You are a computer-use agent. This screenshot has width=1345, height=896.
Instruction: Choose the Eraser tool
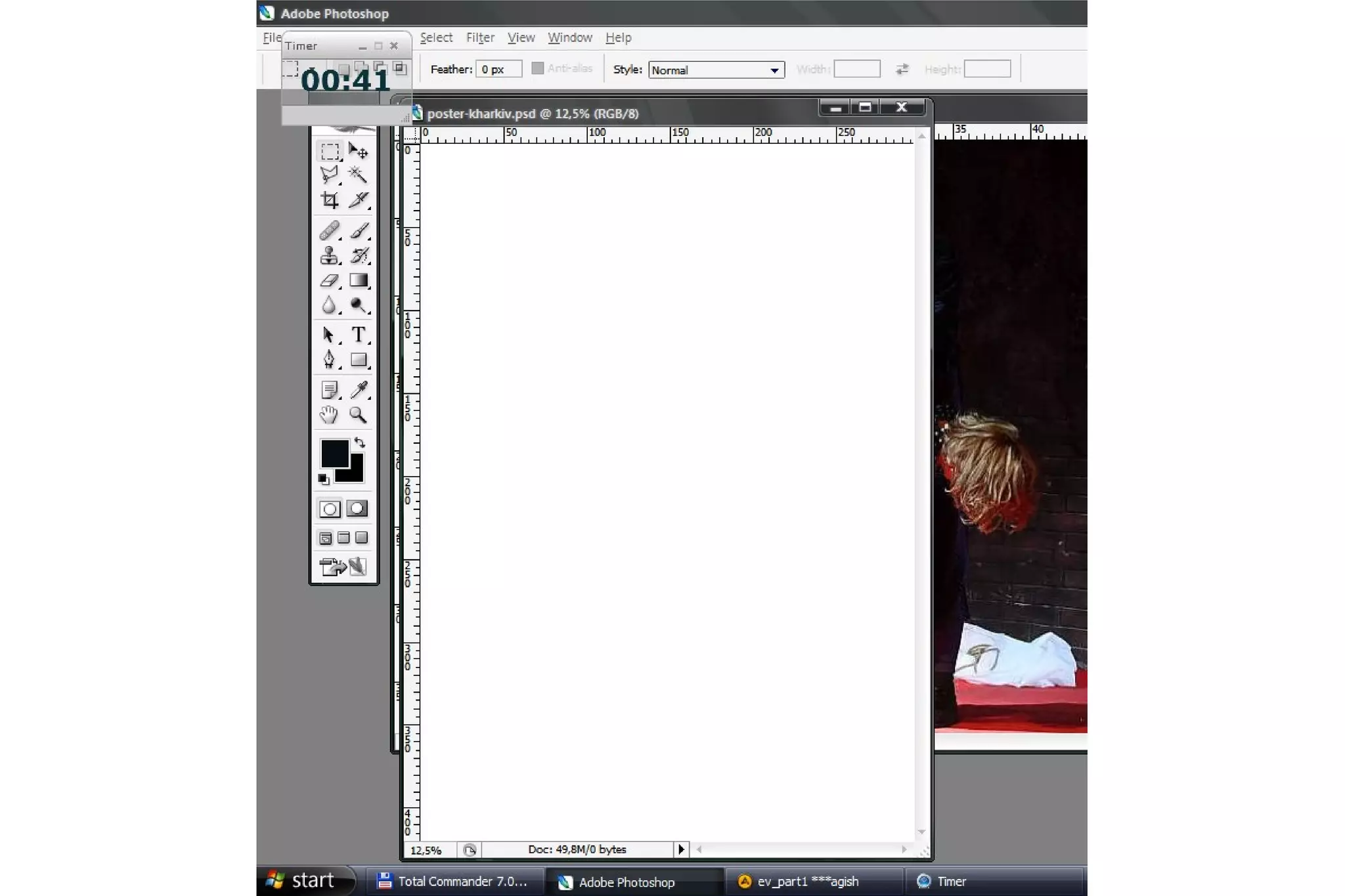(x=330, y=281)
